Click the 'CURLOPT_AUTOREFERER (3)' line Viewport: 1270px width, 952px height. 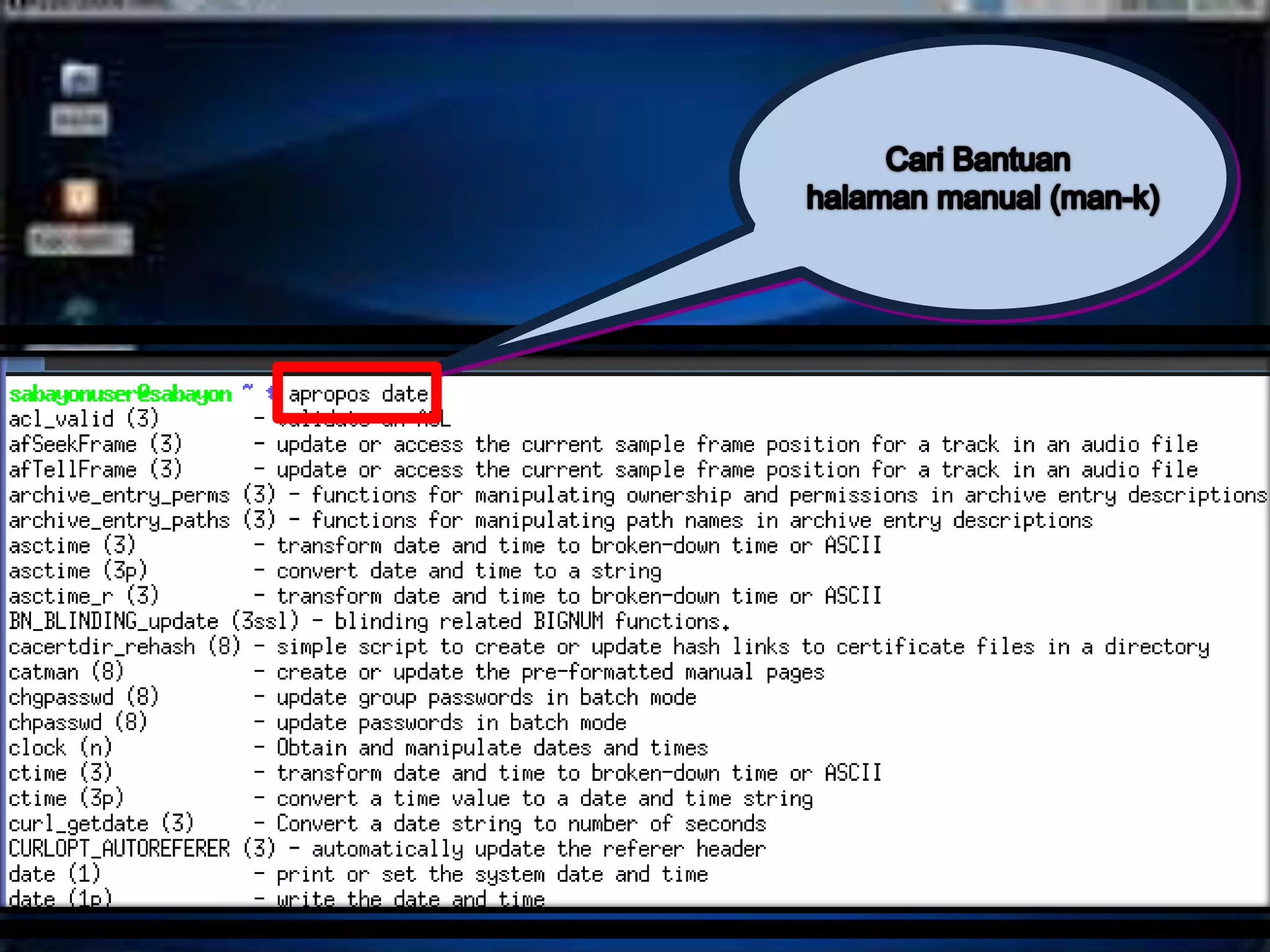point(141,848)
